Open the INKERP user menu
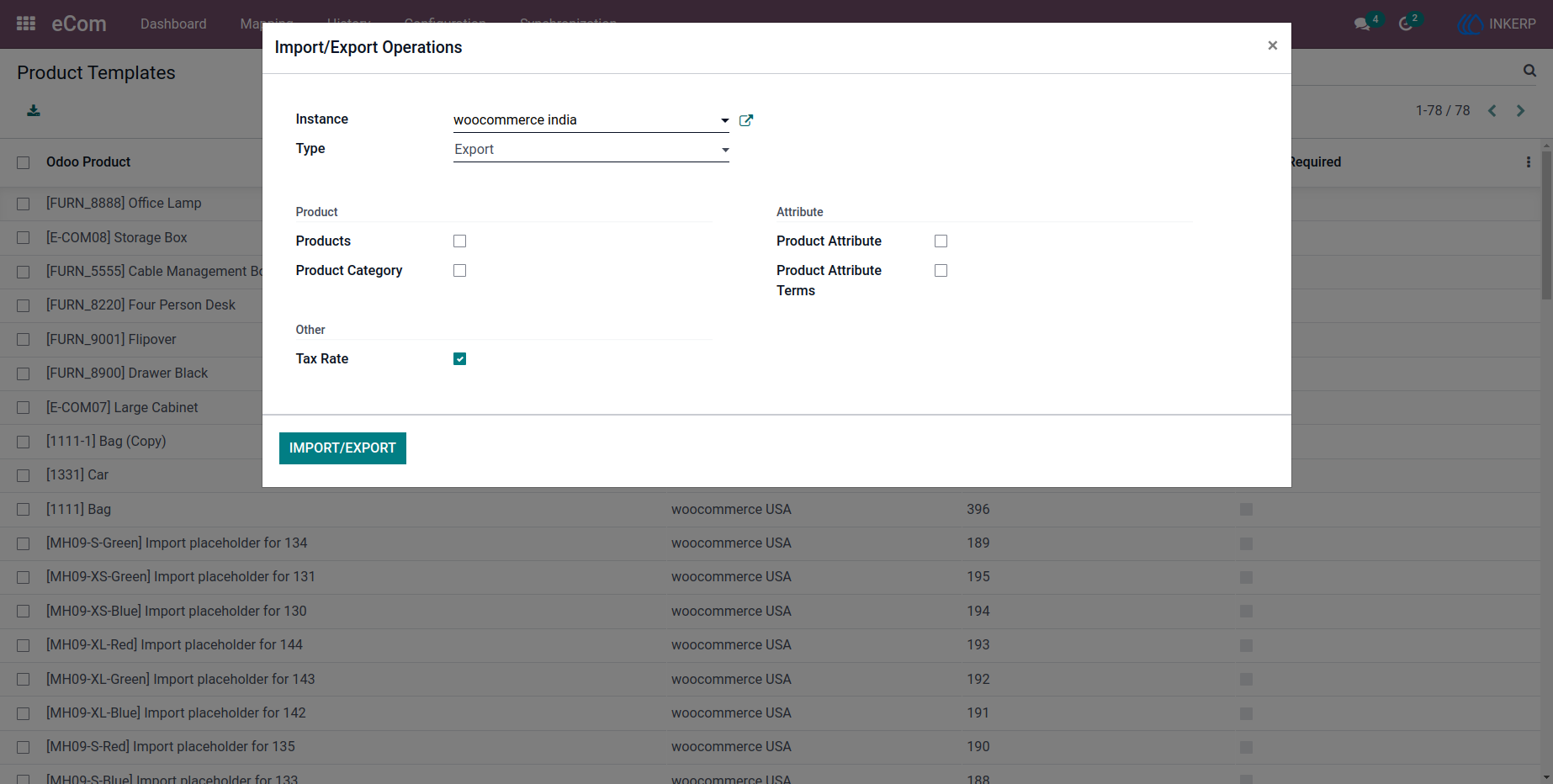 click(1497, 24)
